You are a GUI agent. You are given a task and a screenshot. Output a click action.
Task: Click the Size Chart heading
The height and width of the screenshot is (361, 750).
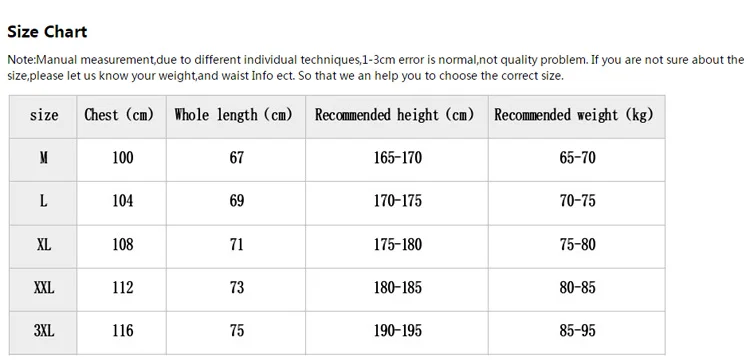point(47,32)
